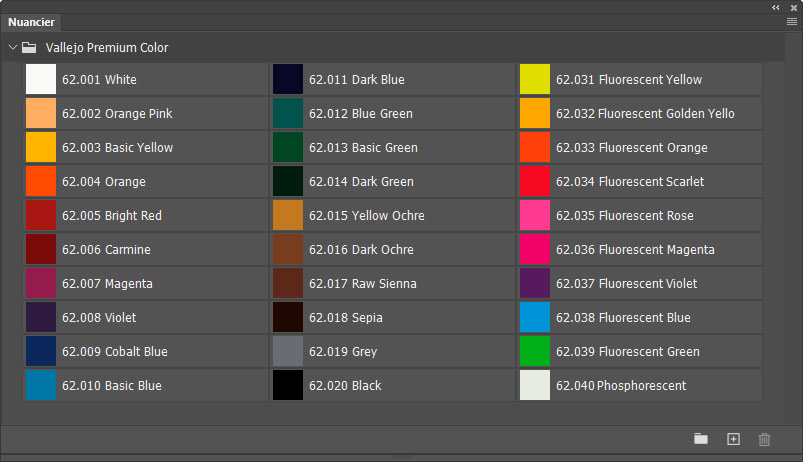Image resolution: width=803 pixels, height=462 pixels.
Task: Collapse the panel with the double-arrow icon
Action: click(x=776, y=7)
